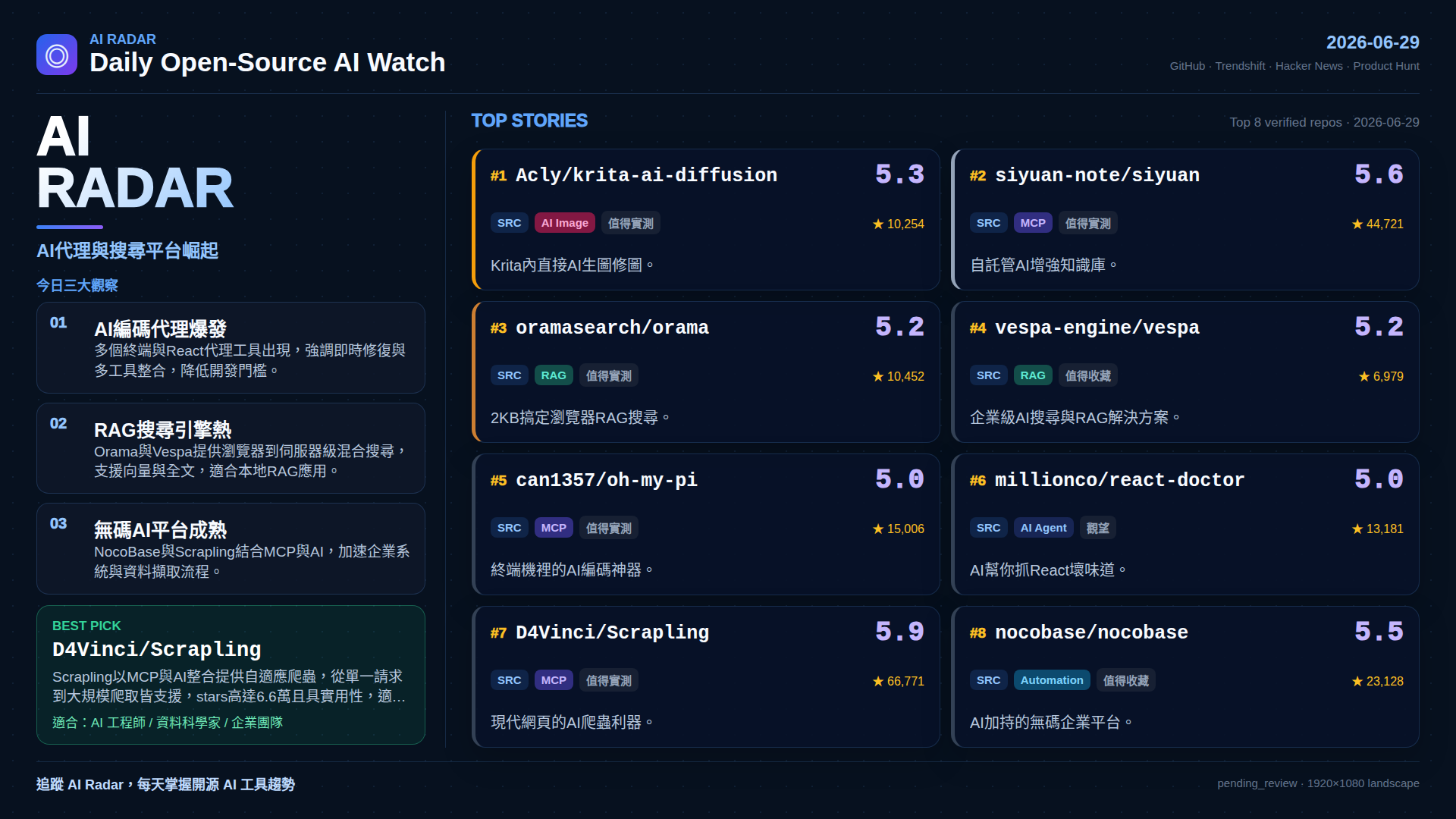Click the Top 8 verified repos caption

[x=1324, y=122]
